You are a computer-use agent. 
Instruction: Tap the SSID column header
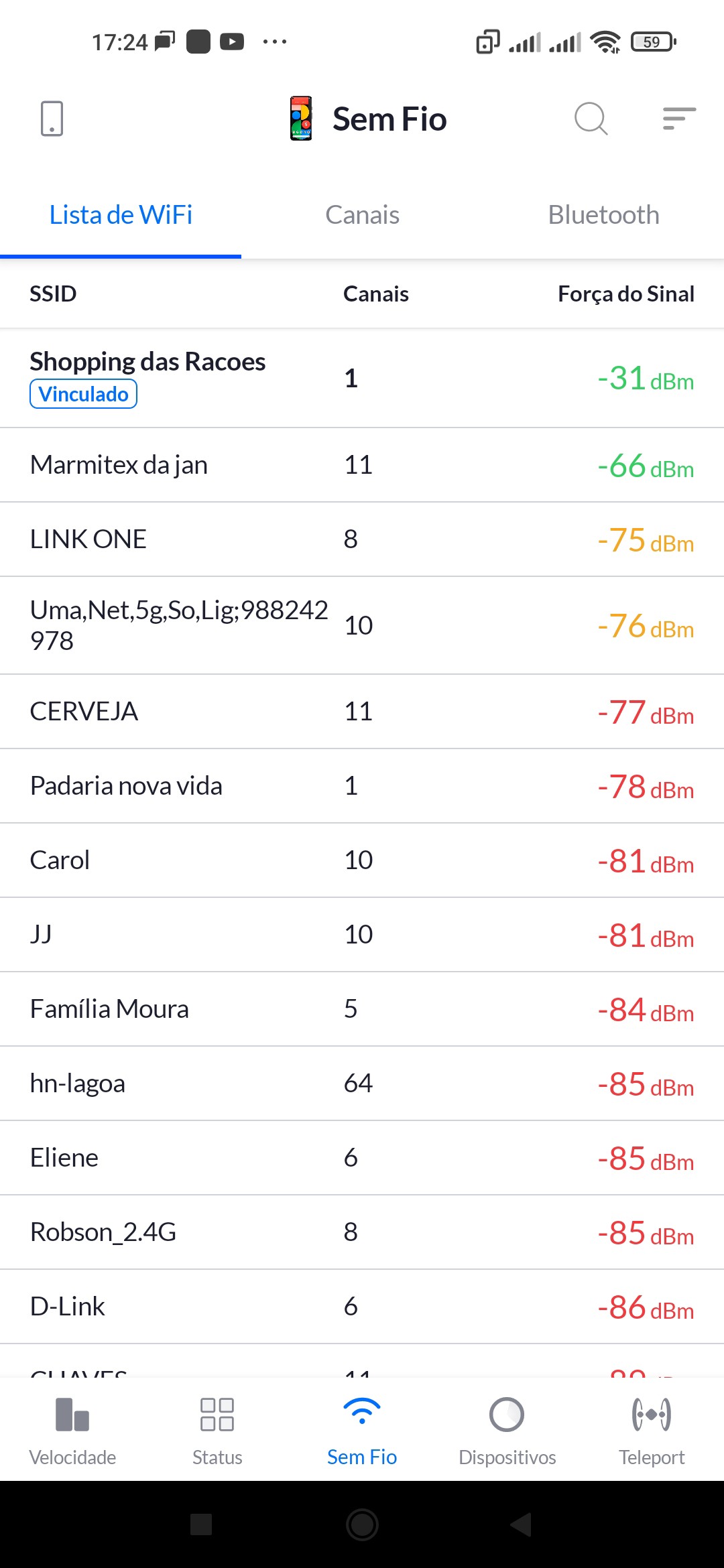pyautogui.click(x=53, y=293)
